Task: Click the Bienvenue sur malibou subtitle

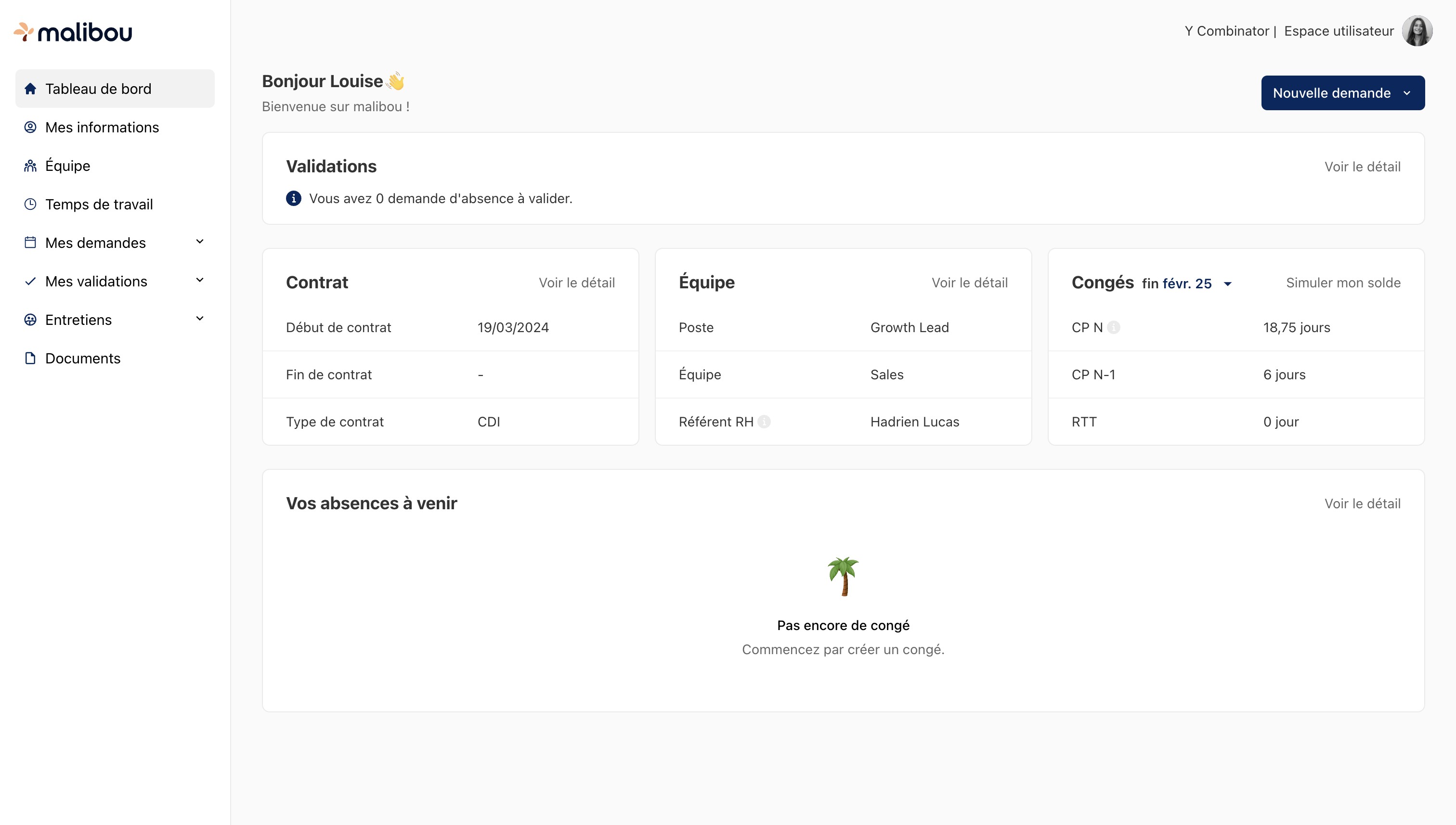Action: [336, 106]
